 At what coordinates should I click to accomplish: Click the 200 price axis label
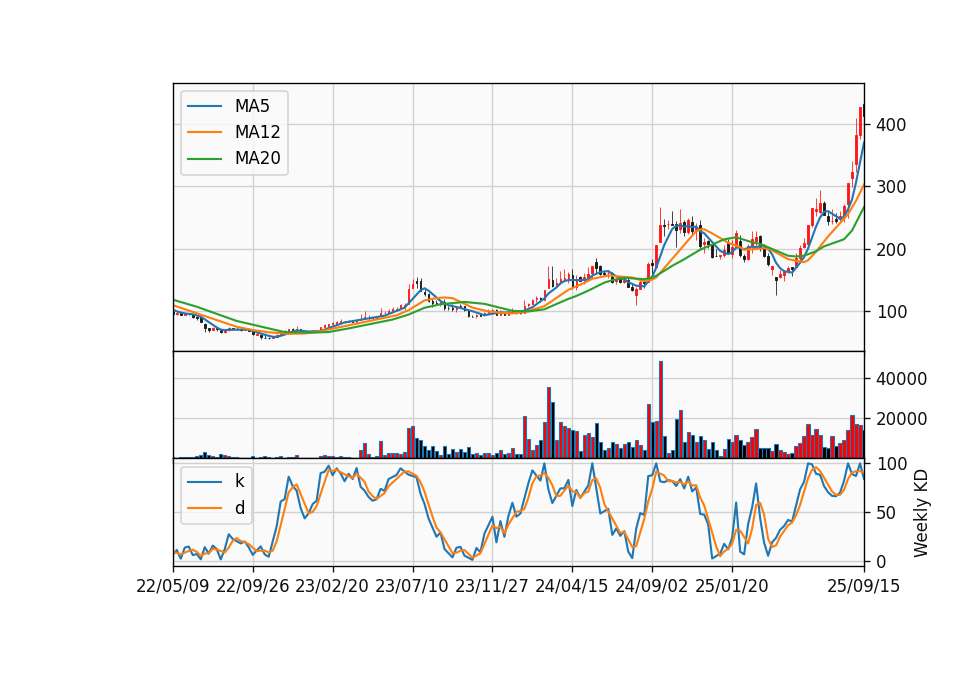[x=891, y=250]
